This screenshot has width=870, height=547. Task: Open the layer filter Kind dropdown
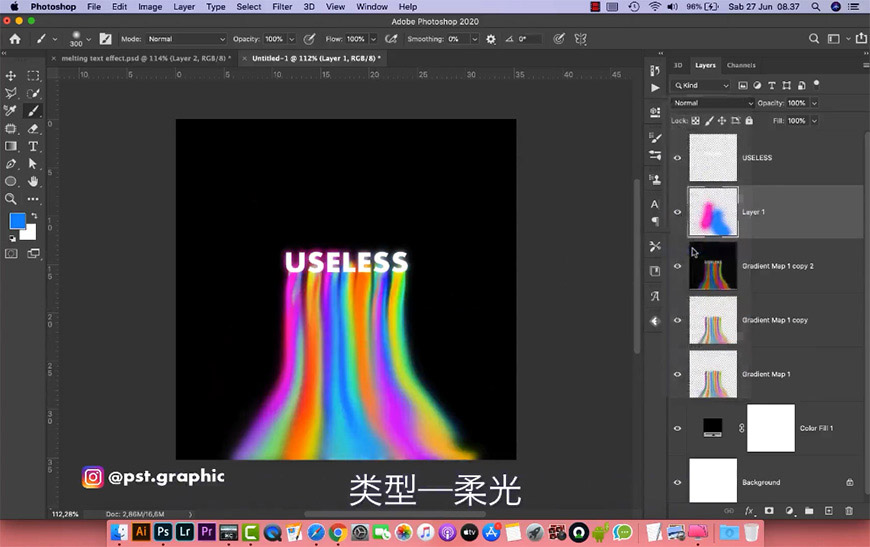[701, 85]
